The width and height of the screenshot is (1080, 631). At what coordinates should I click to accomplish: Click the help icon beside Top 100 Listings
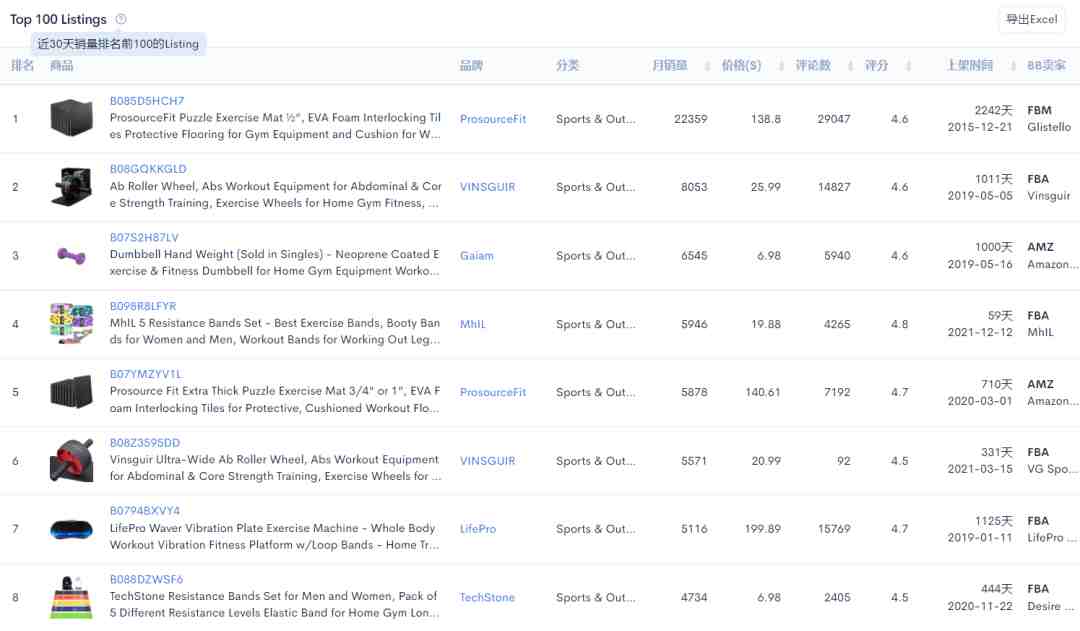(x=121, y=19)
